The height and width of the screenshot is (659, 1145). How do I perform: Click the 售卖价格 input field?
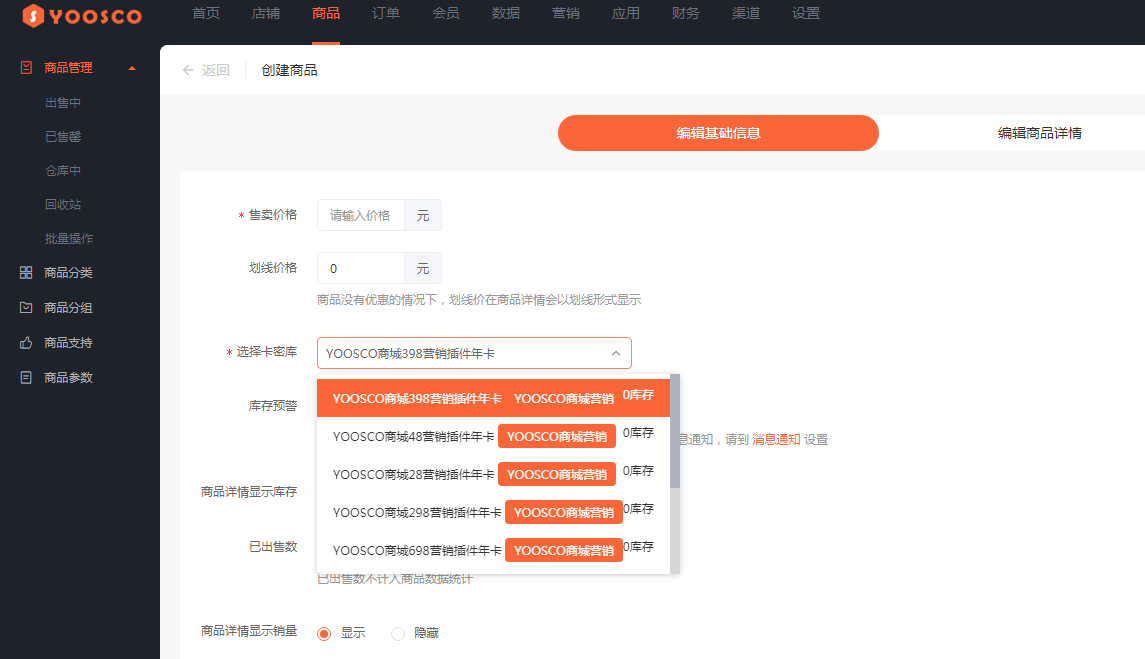361,216
